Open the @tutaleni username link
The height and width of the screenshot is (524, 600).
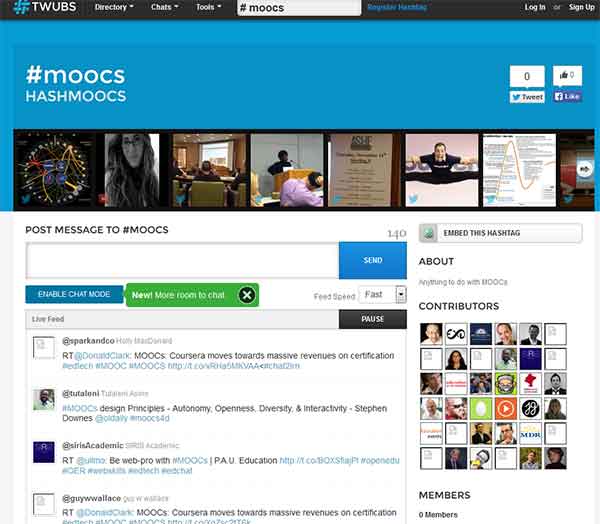pos(81,393)
